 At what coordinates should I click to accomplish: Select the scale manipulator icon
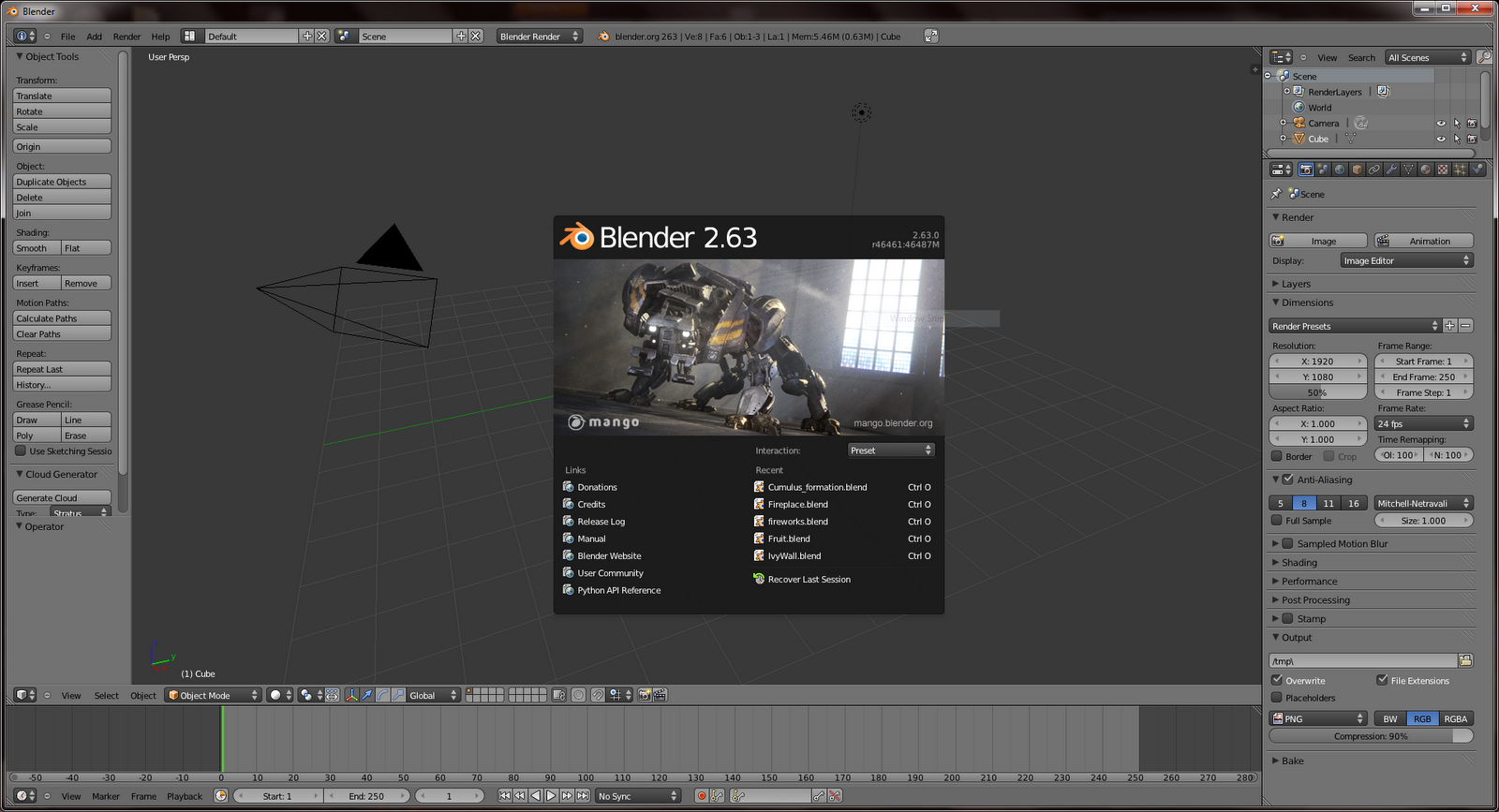pos(398,695)
